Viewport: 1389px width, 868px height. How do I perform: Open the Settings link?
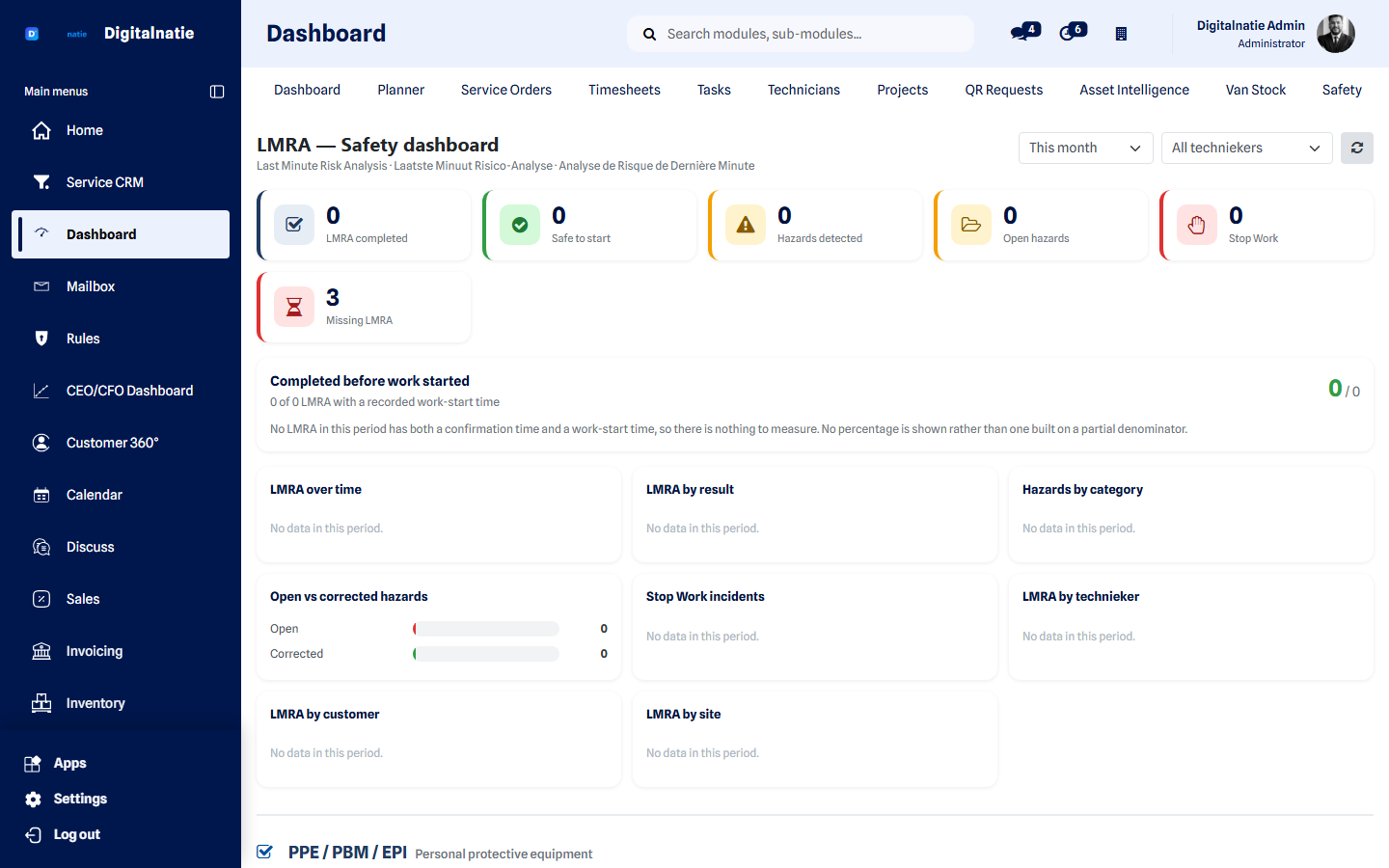80,800
